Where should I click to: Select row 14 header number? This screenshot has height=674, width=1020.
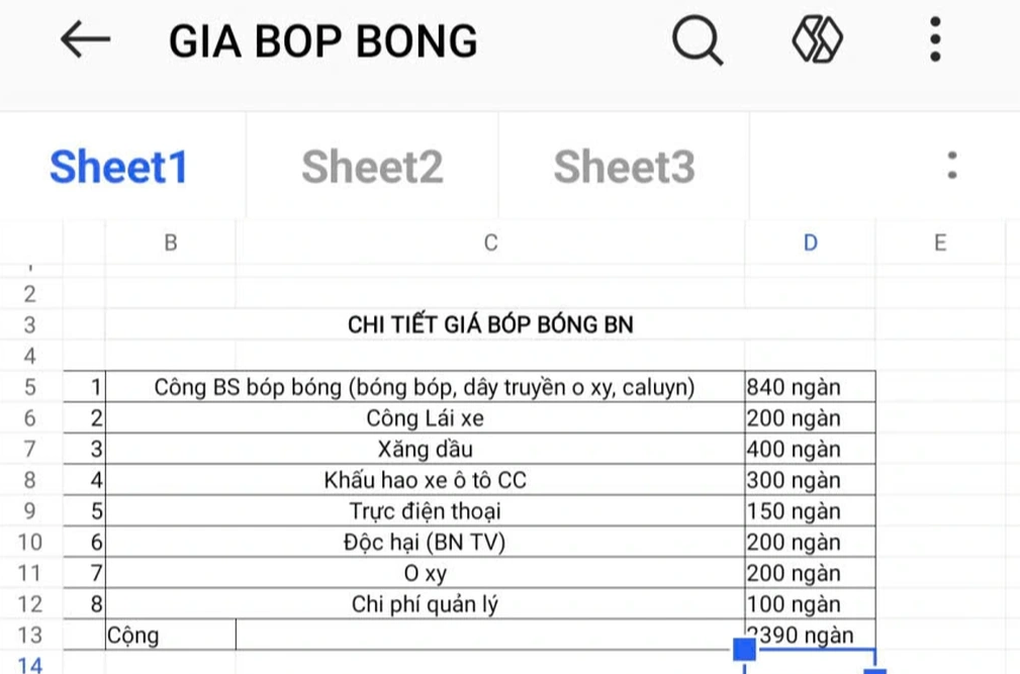point(30,664)
